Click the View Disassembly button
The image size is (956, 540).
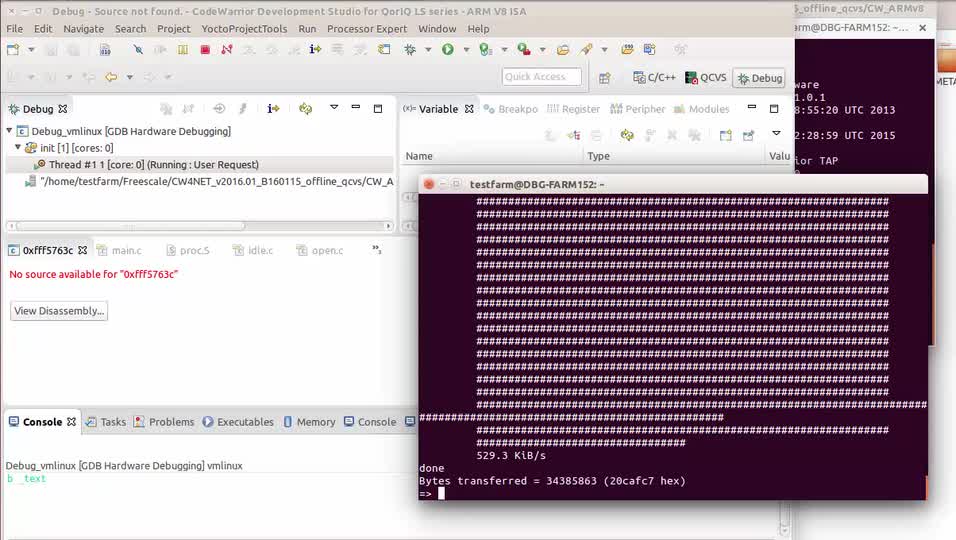(x=59, y=311)
